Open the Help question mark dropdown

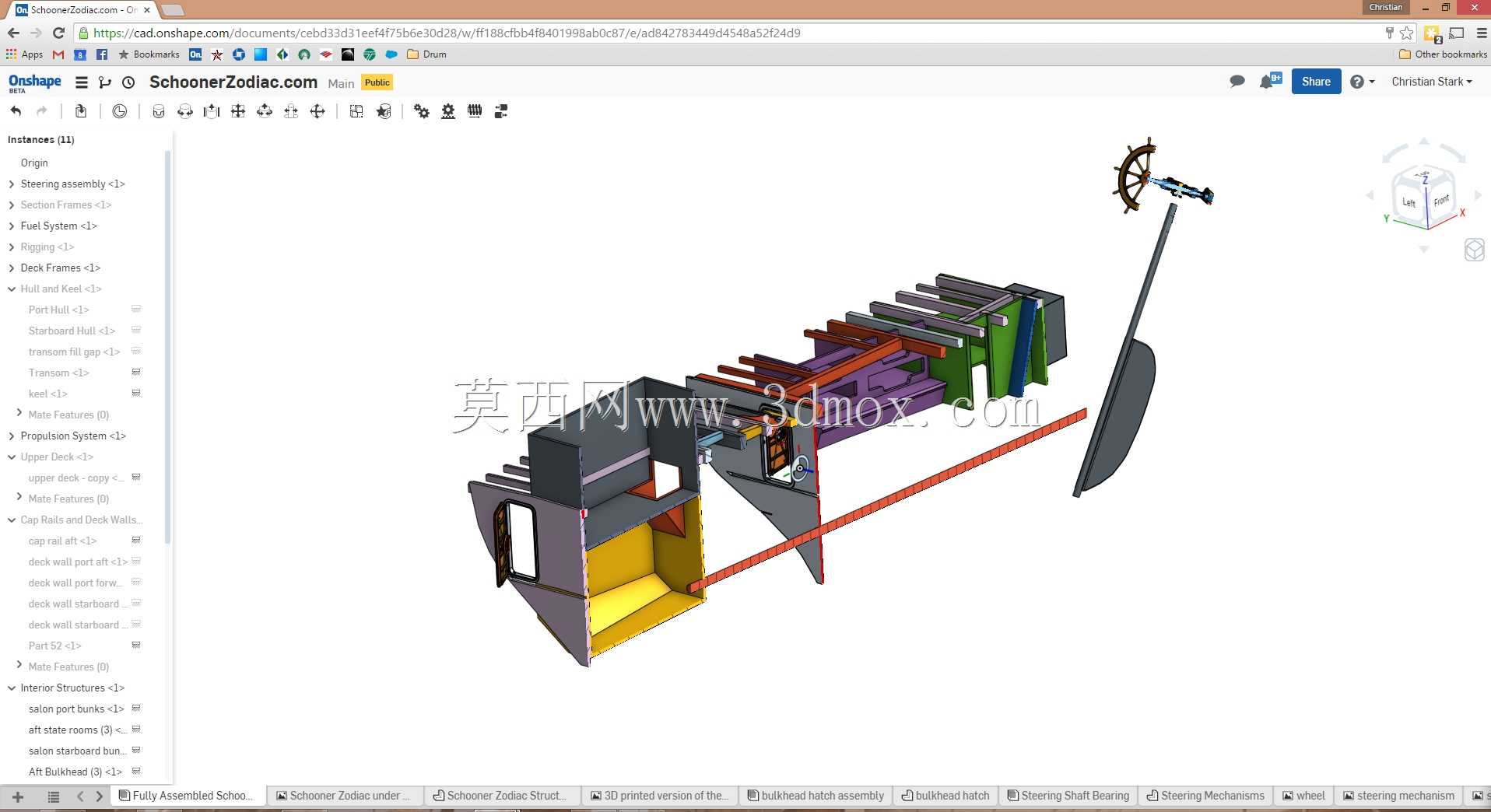(1363, 82)
